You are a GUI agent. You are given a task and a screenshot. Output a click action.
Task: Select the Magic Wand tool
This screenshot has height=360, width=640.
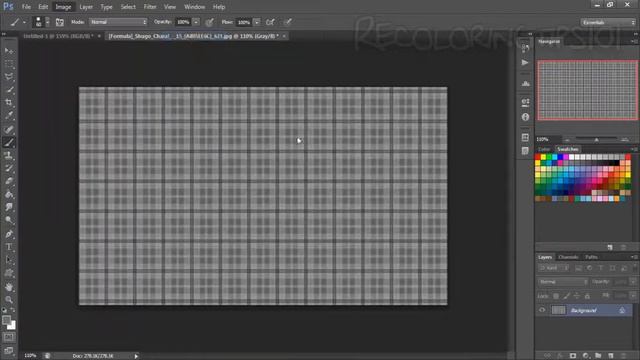pyautogui.click(x=9, y=90)
